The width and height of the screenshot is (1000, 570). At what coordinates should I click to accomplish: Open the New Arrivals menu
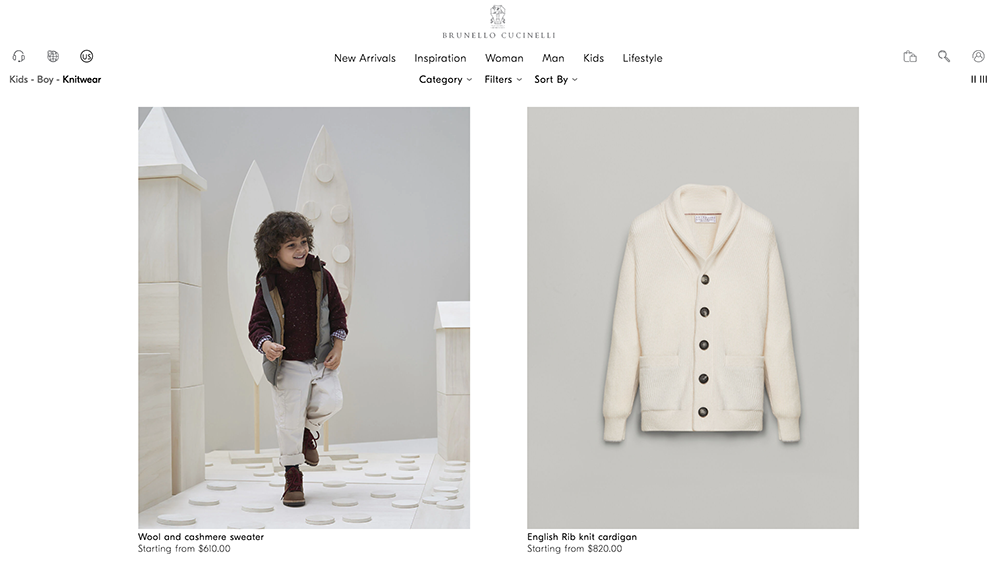coord(365,58)
